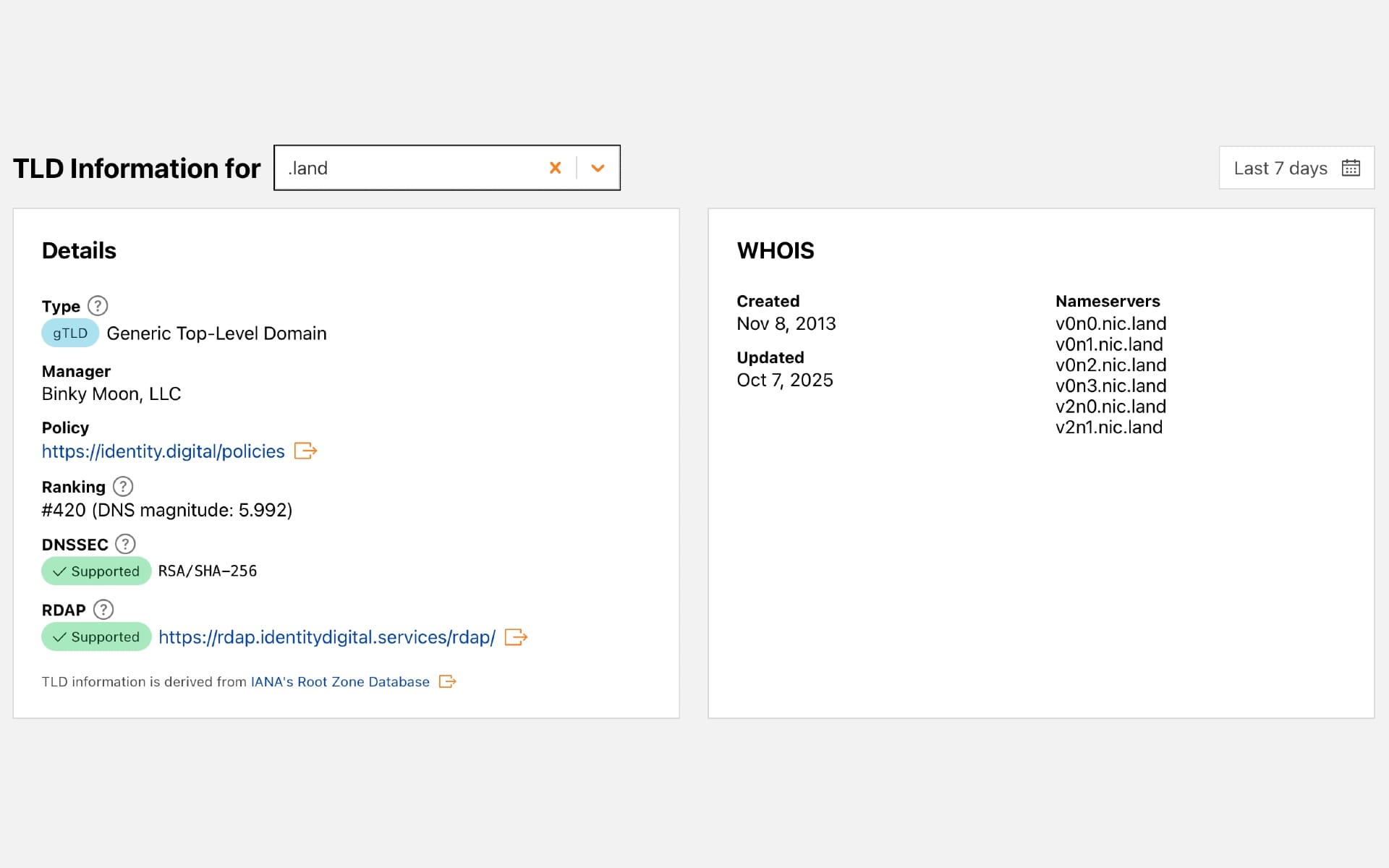1389x868 pixels.
Task: Click the help icon next to Type
Action: click(98, 305)
